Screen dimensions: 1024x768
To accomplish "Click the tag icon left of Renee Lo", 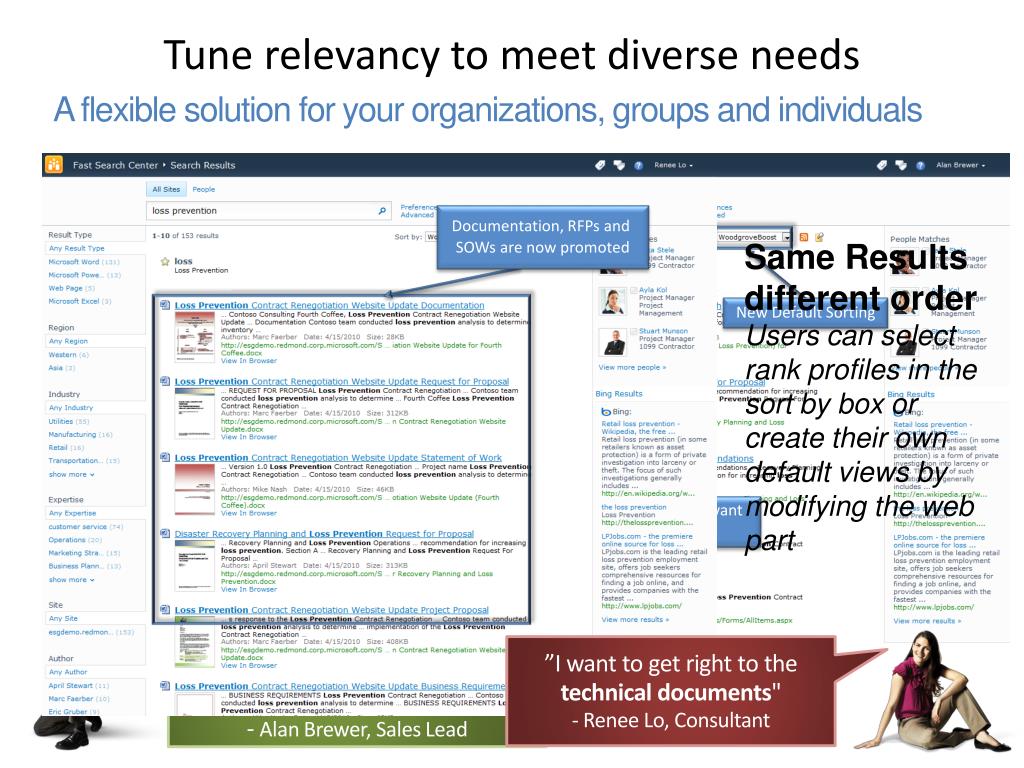I will coord(600,165).
